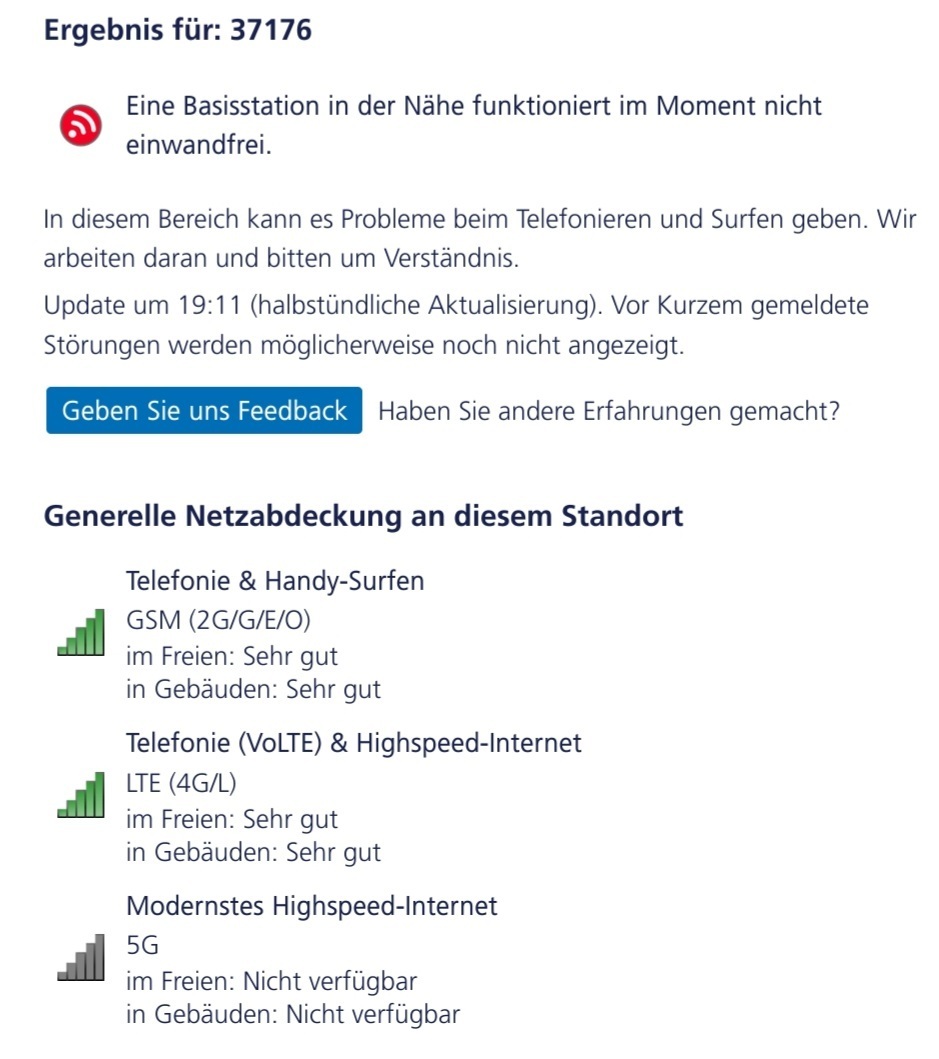The image size is (939, 1059).
Task: Click the '5G' technology label
Action: (143, 945)
